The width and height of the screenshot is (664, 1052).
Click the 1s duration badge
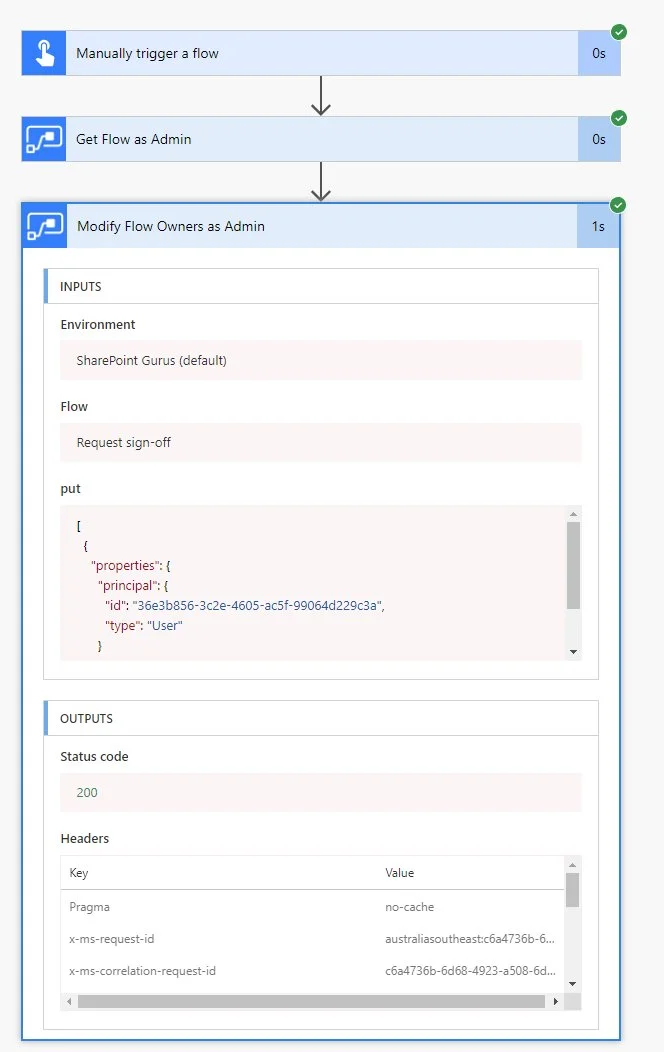598,226
